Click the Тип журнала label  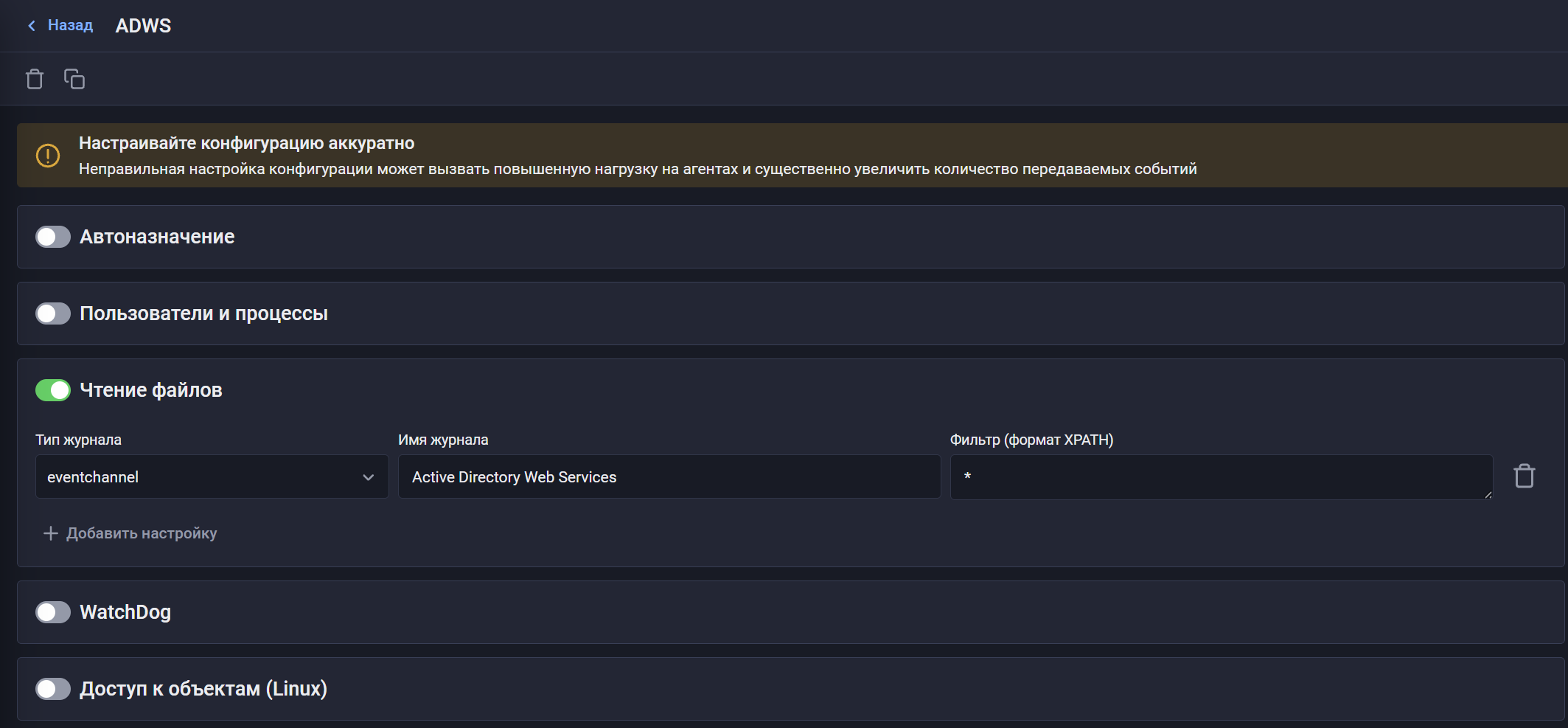tap(78, 440)
